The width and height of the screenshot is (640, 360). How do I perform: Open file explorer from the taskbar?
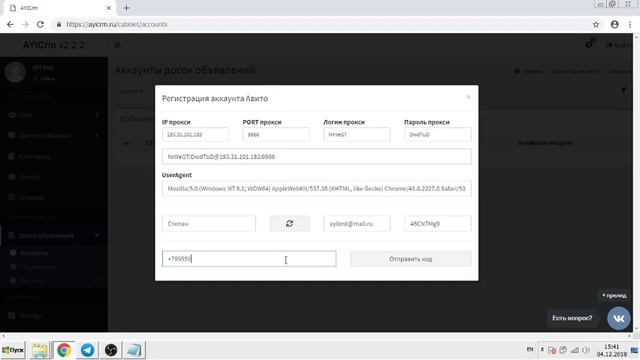(x=40, y=350)
